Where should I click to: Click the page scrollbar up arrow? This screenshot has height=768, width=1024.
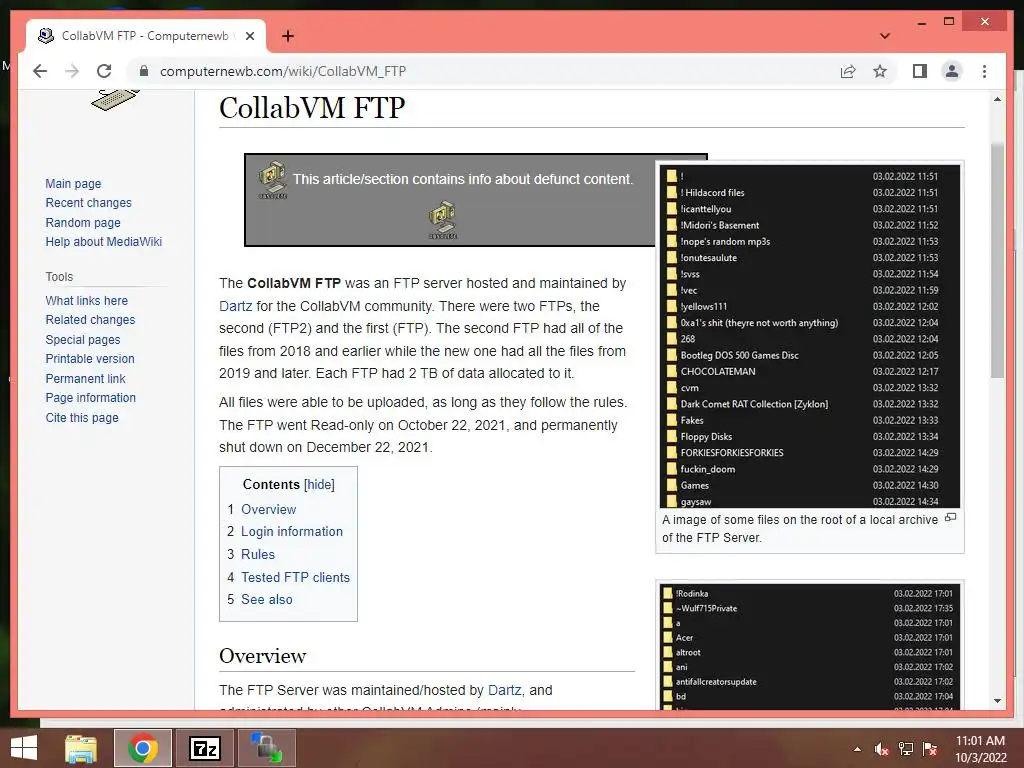pyautogui.click(x=997, y=99)
